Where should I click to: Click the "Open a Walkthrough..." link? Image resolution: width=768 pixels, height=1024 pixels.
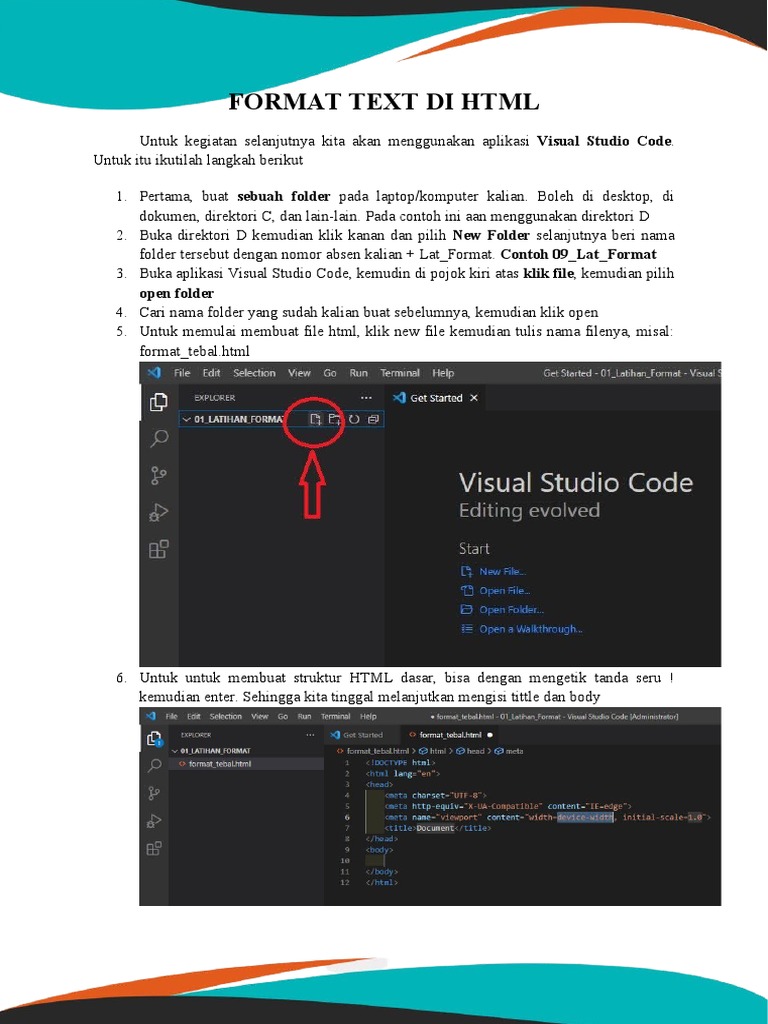[x=529, y=629]
